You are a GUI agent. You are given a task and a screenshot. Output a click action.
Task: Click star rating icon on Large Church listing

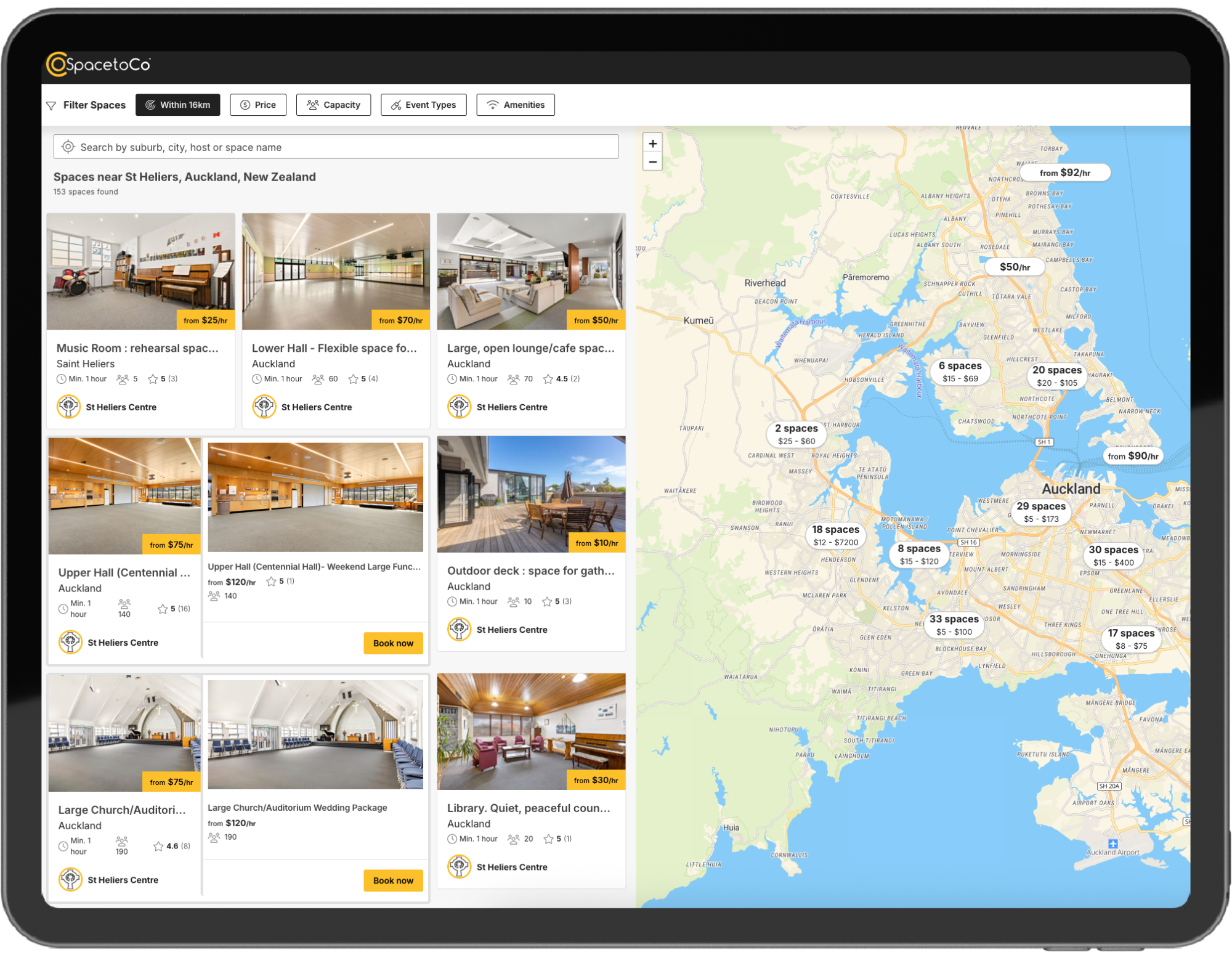(158, 846)
